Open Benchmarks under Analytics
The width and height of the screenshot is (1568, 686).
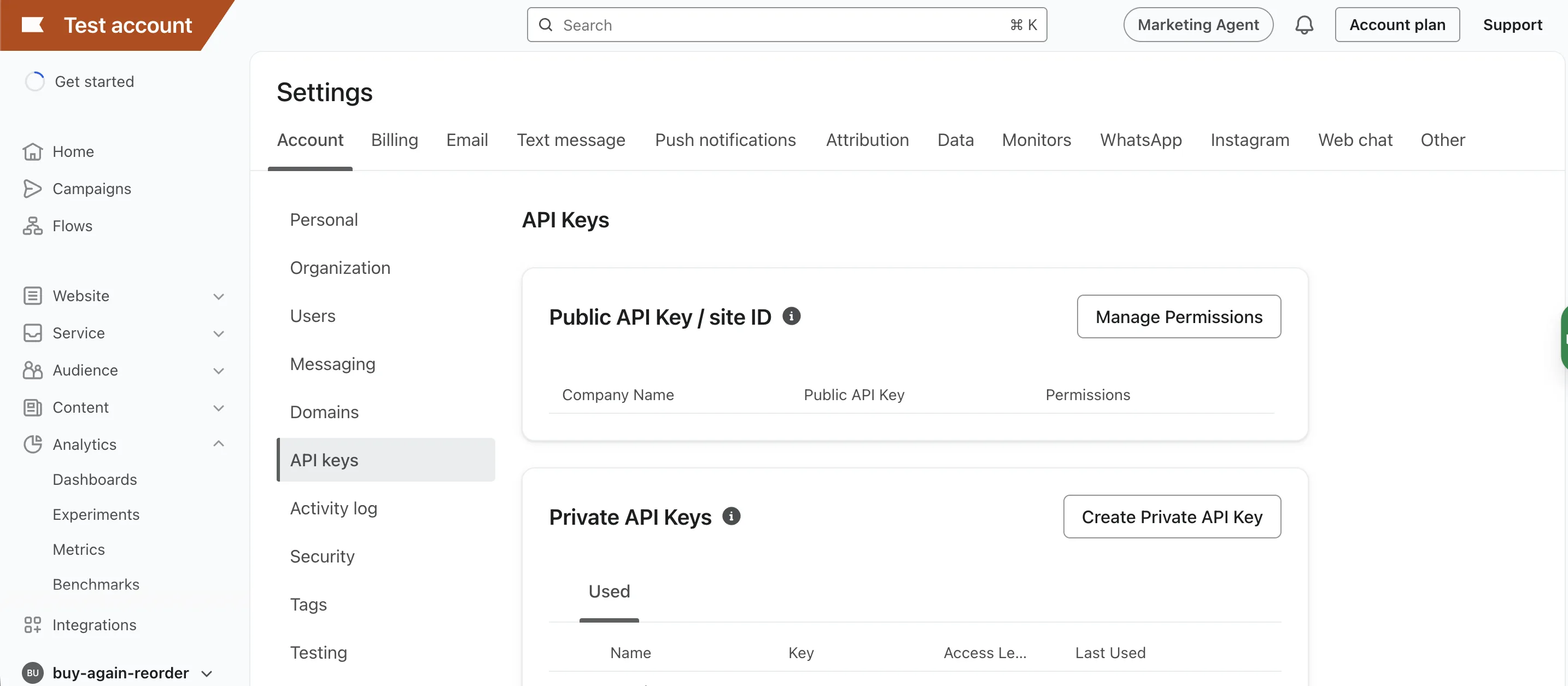[96, 584]
